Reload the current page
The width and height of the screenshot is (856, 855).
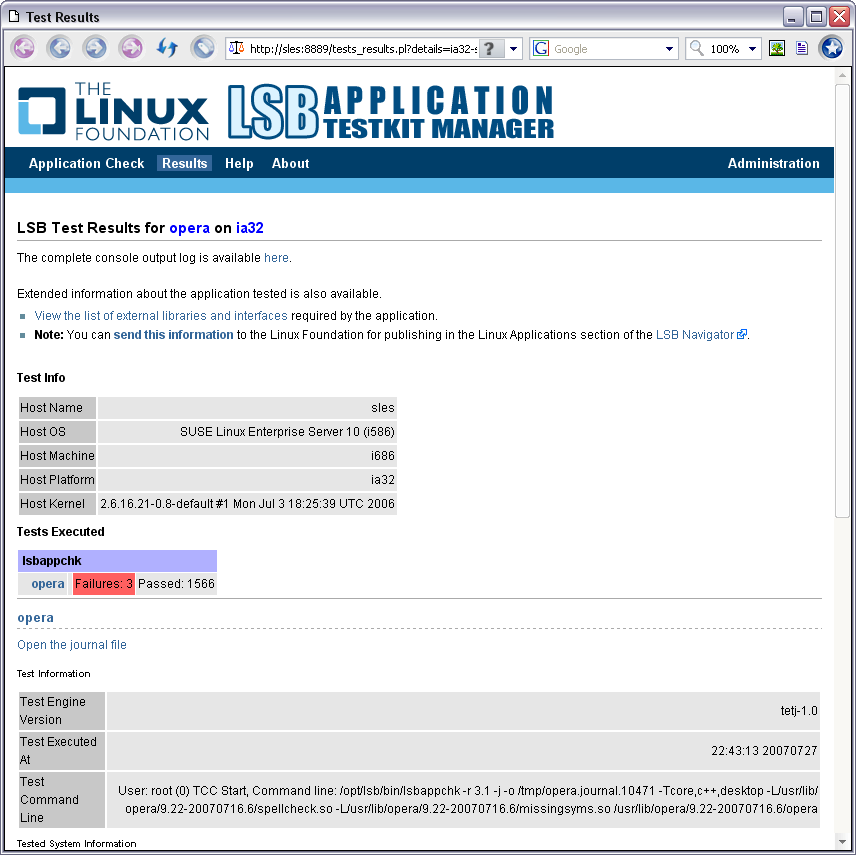click(x=167, y=49)
